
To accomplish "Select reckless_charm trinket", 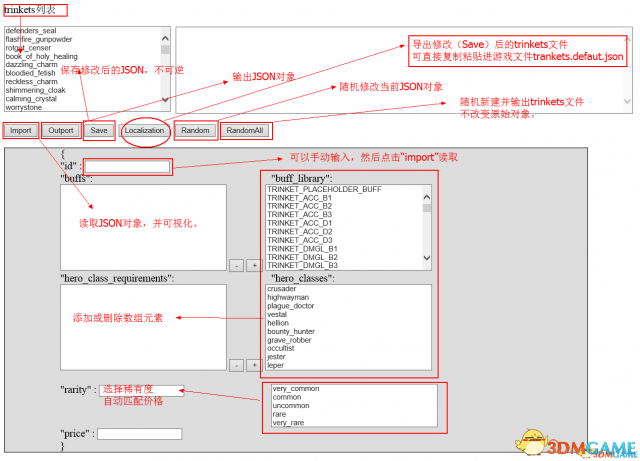I will point(31,82).
